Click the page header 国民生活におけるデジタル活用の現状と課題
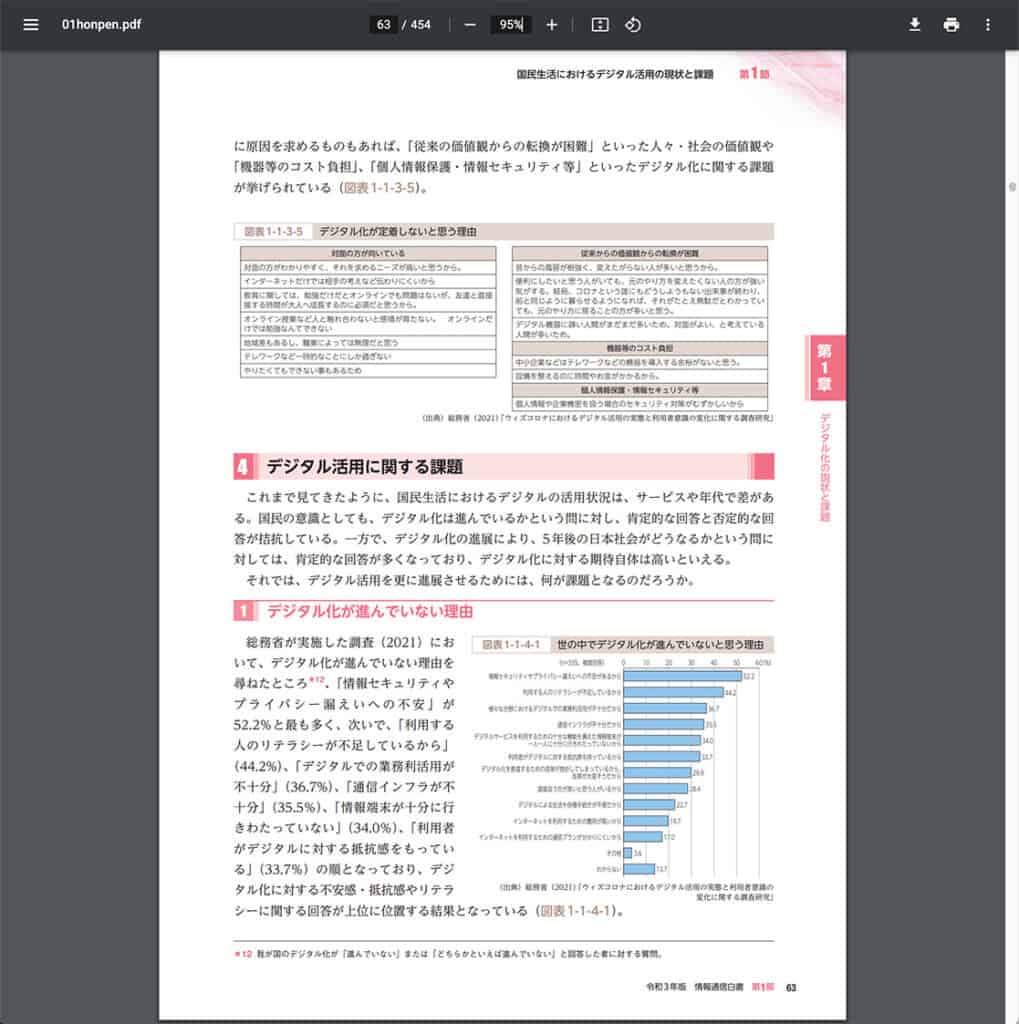Image resolution: width=1019 pixels, height=1024 pixels. 615,74
